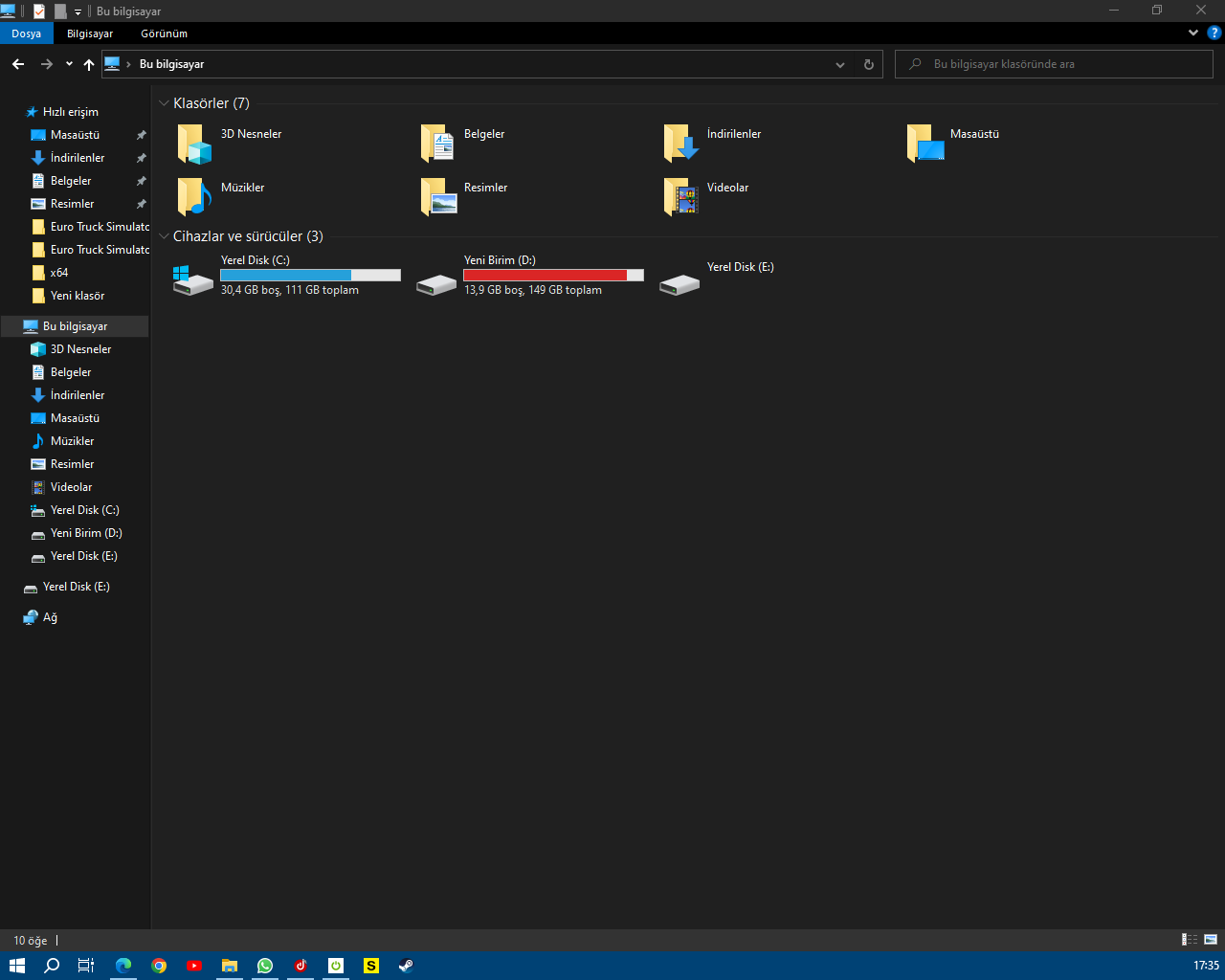Screen dimensions: 1225x980
Task: Open the Müzikler folder icon
Action: point(194,197)
